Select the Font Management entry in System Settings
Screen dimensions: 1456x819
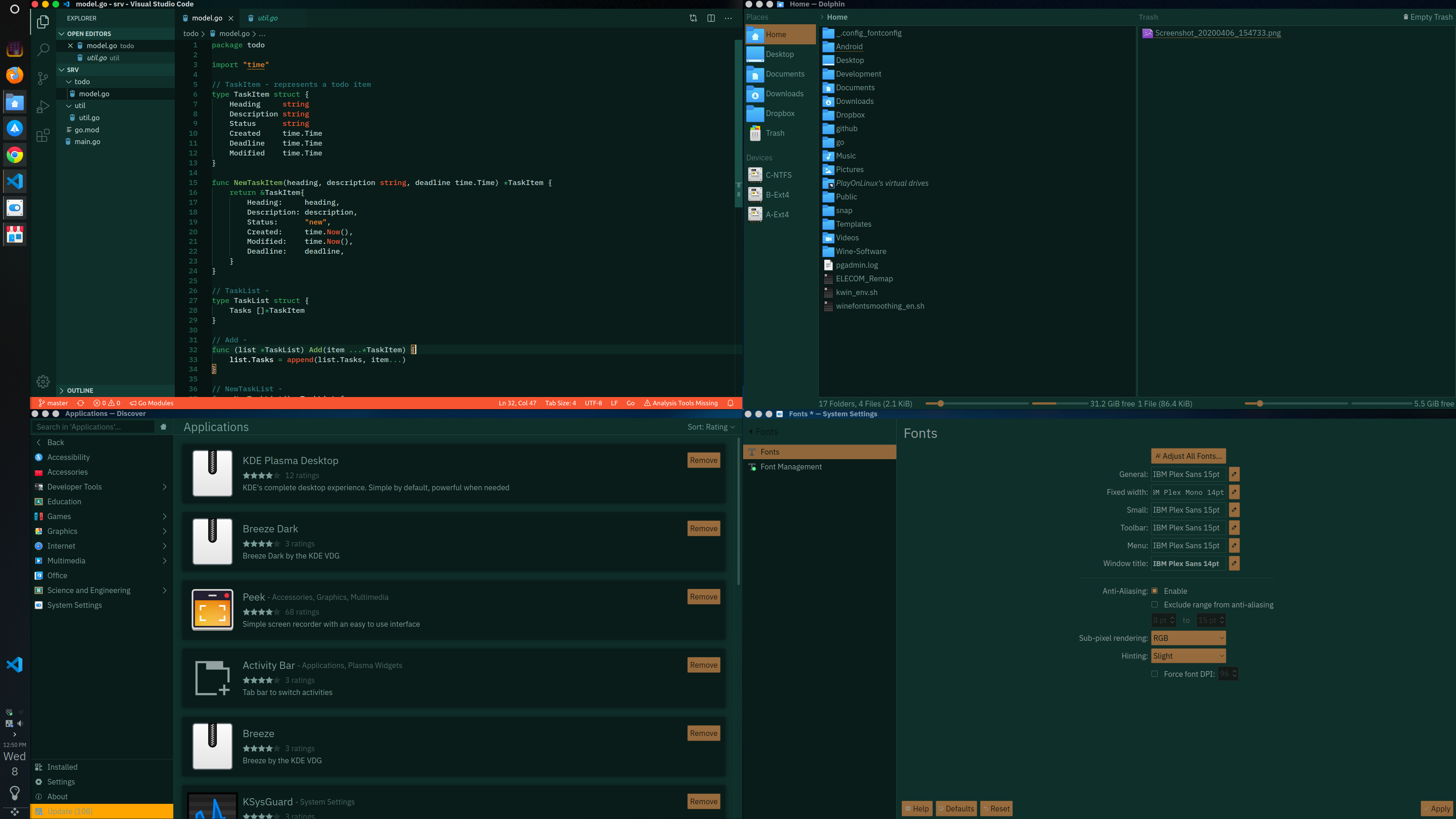pos(819,466)
